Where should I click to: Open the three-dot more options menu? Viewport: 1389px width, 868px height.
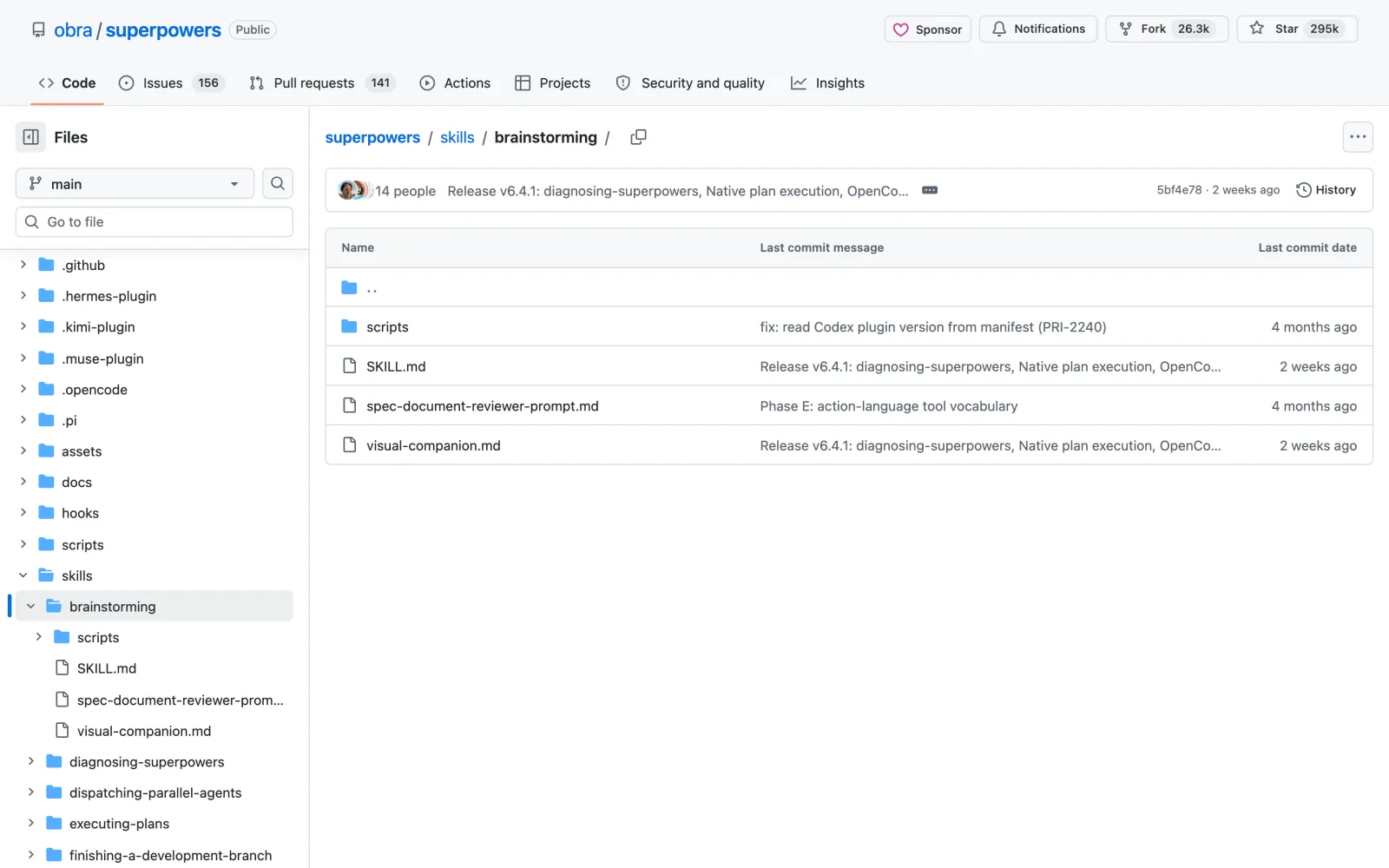1358,137
